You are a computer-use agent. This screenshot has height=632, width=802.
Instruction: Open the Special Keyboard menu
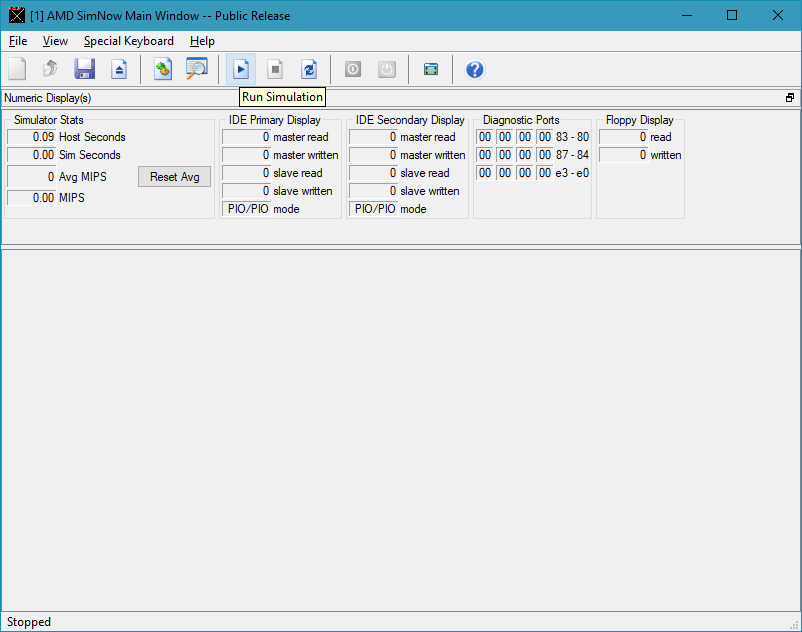tap(128, 41)
